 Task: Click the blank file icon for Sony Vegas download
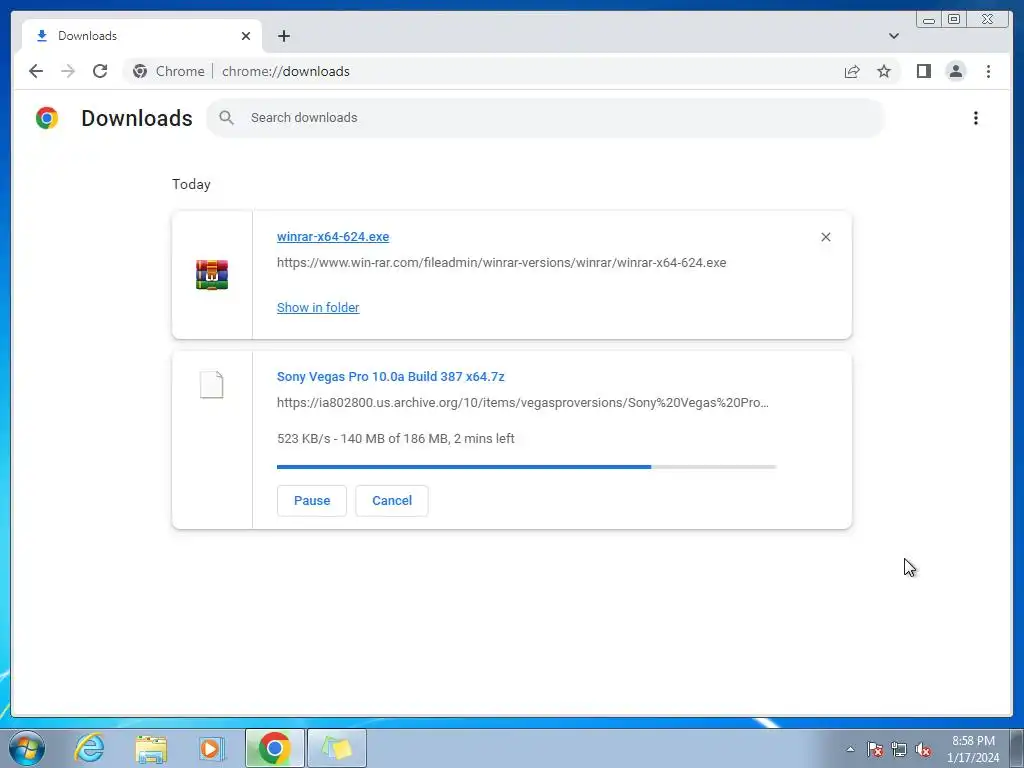pyautogui.click(x=212, y=385)
